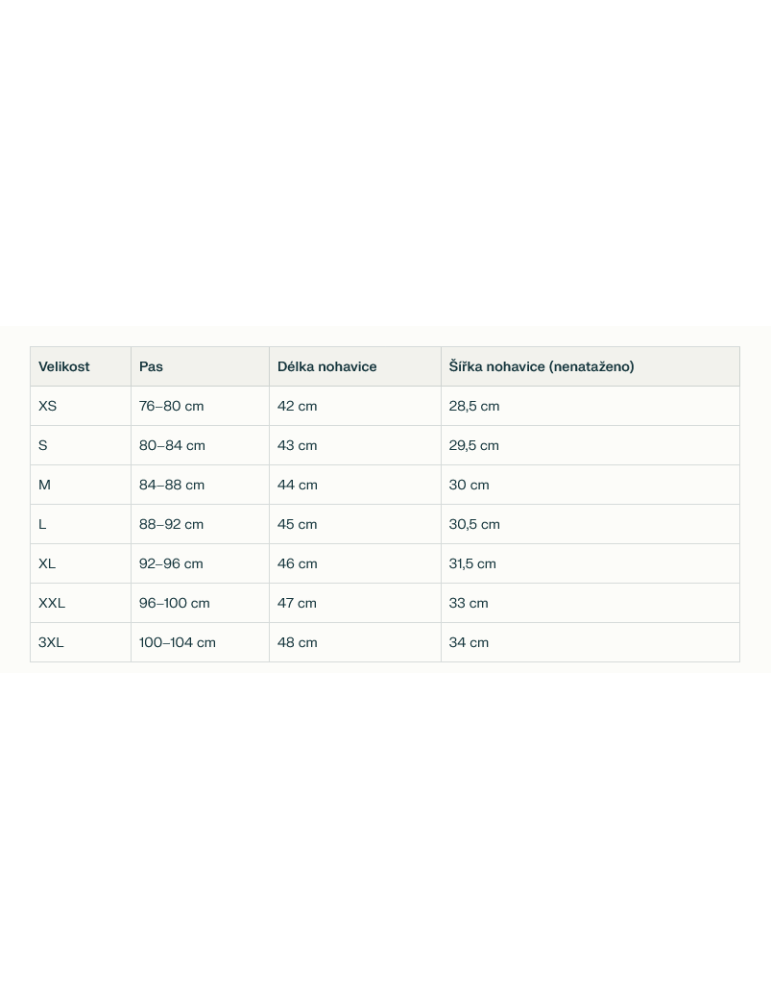771x1000 pixels.
Task: Select the 42 cm leg length cell
Action: pyautogui.click(x=297, y=406)
